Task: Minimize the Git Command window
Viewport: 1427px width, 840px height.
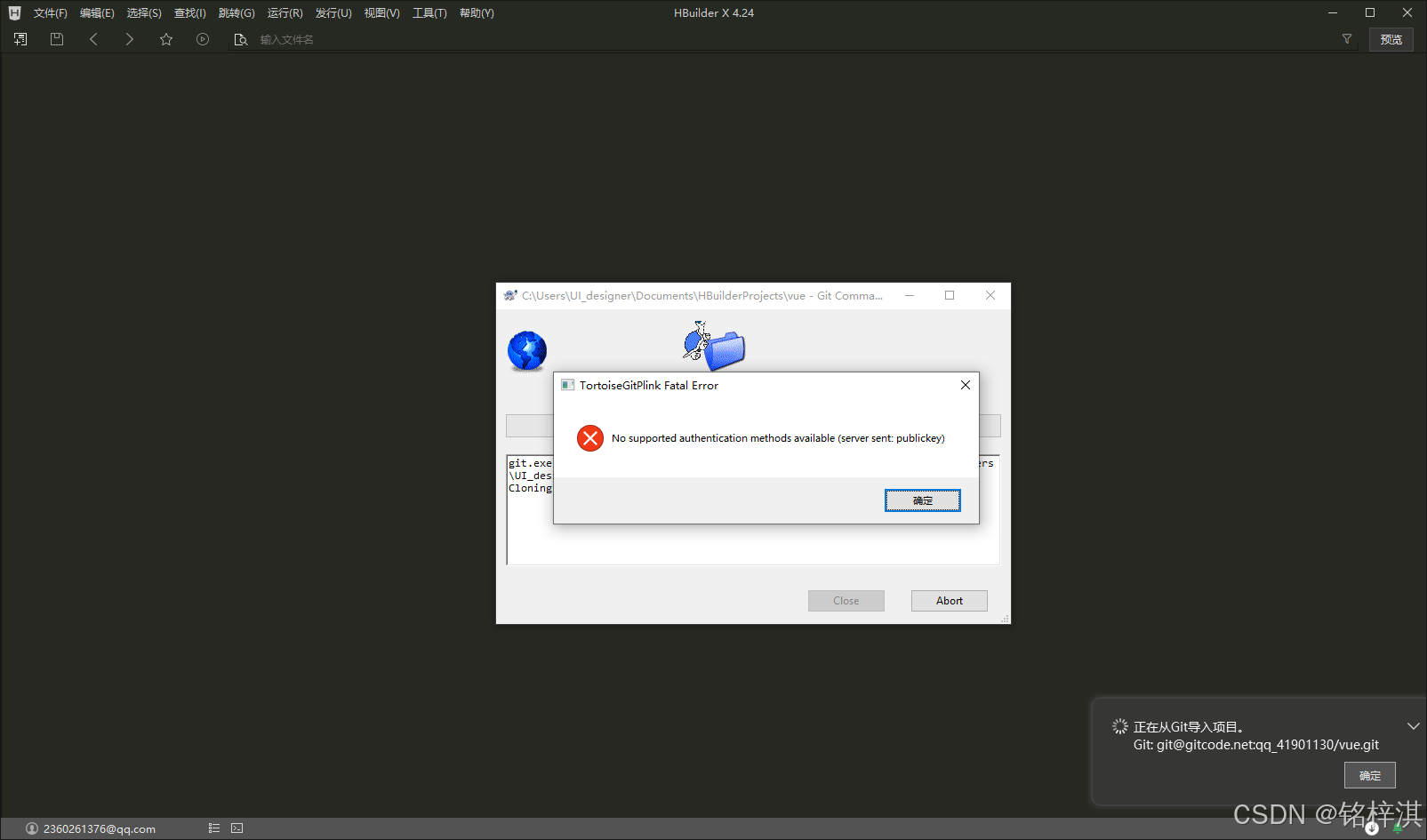Action: pos(910,295)
